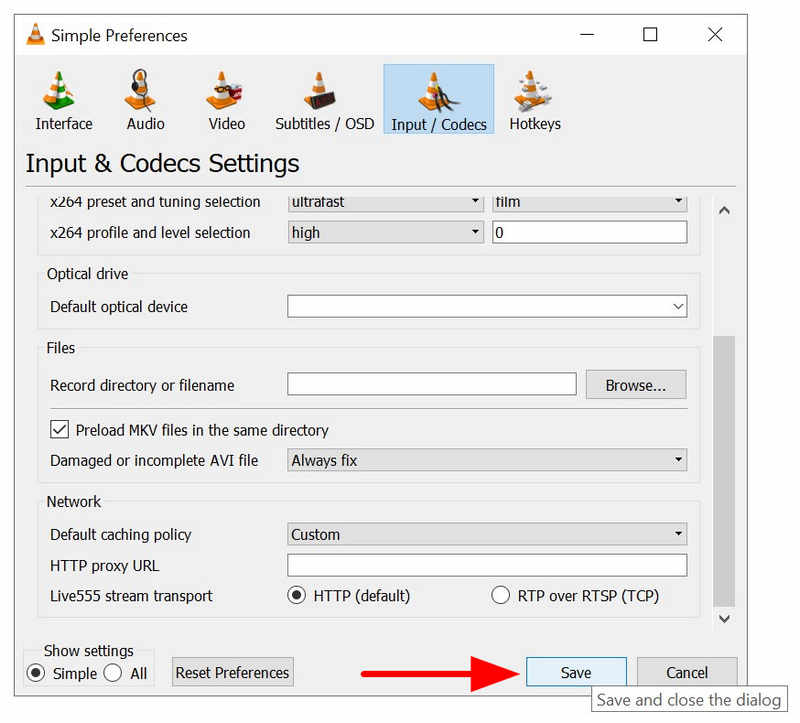Click the HTTP proxy URL field
Viewport: 800px width, 723px height.
coord(486,565)
